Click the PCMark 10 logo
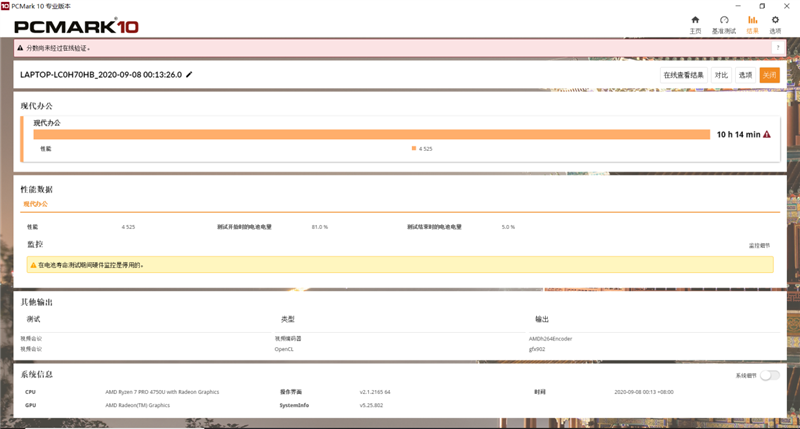 pyautogui.click(x=77, y=26)
